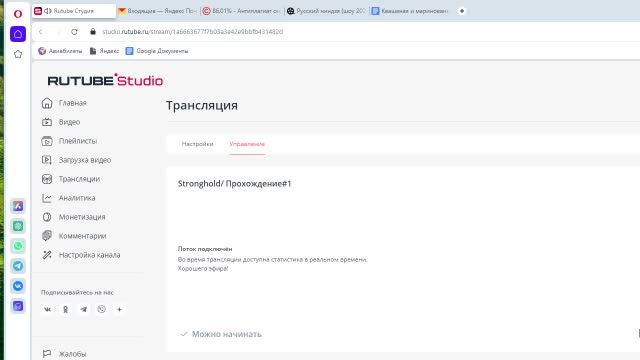
Task: Click the Трансляция page heading
Action: (202, 105)
